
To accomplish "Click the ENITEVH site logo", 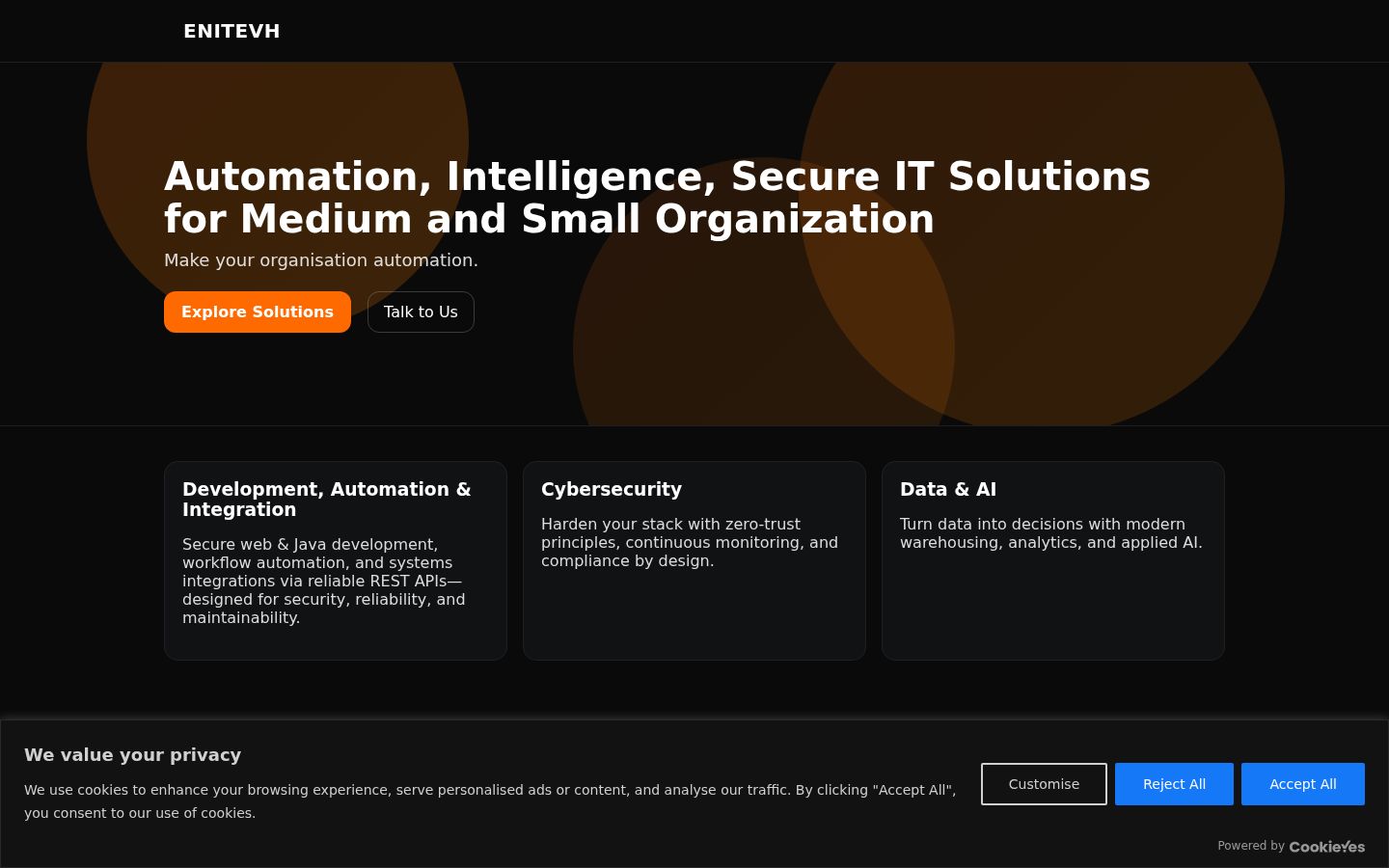I will click(231, 31).
